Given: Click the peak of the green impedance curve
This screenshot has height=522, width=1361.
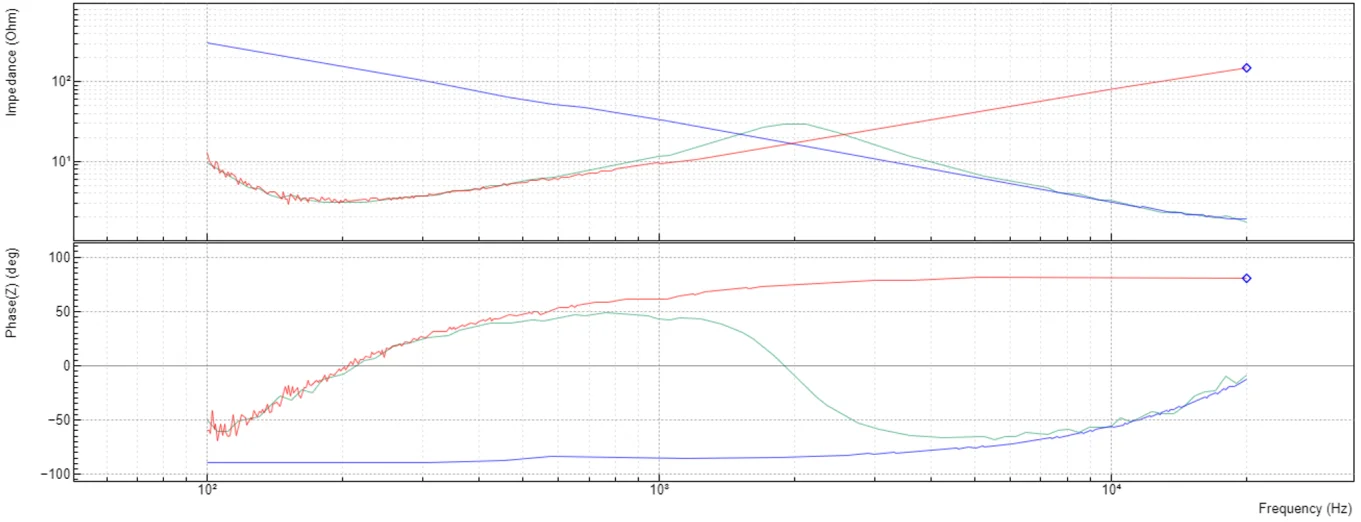Looking at the screenshot, I should [795, 123].
